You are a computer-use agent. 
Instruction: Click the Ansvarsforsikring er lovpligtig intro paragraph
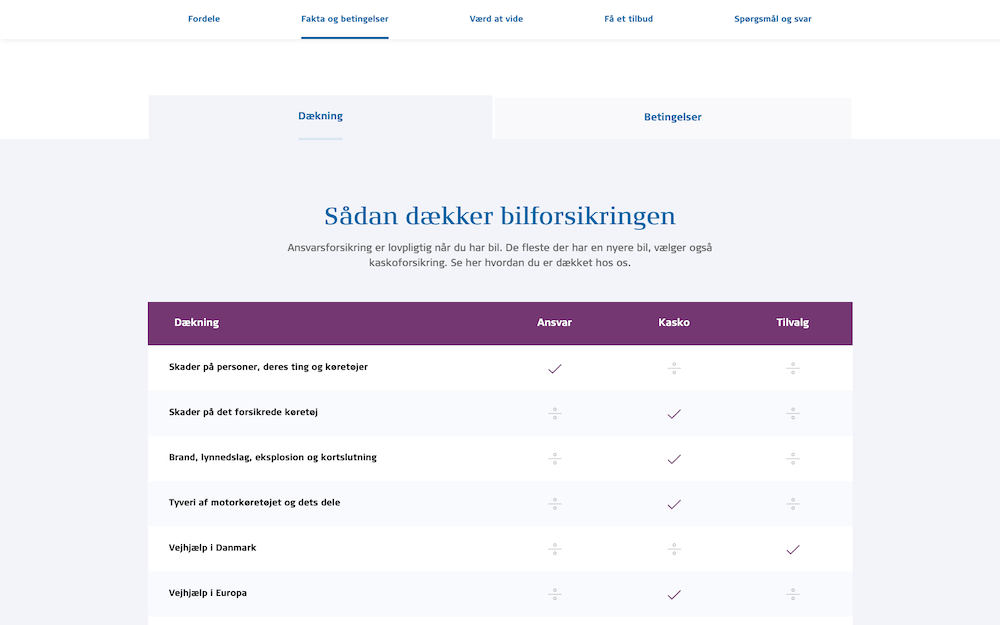point(500,255)
